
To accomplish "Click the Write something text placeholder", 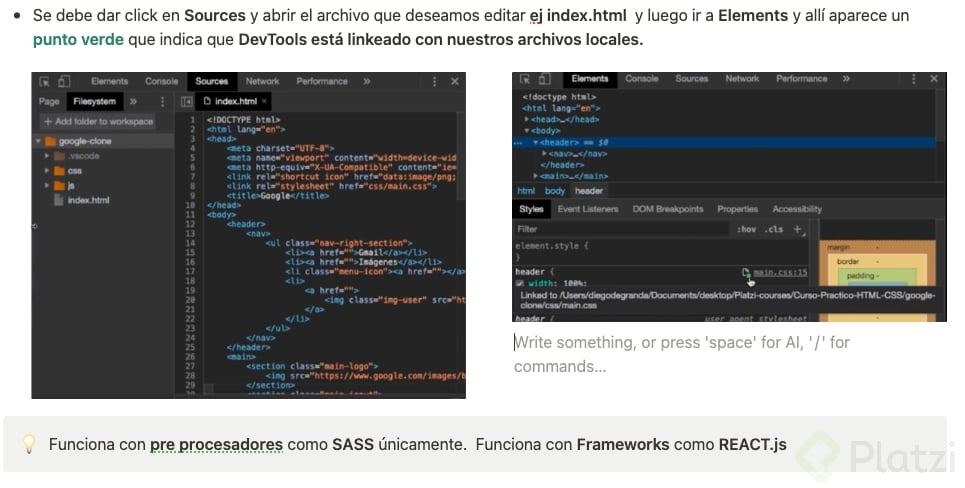I will [682, 354].
